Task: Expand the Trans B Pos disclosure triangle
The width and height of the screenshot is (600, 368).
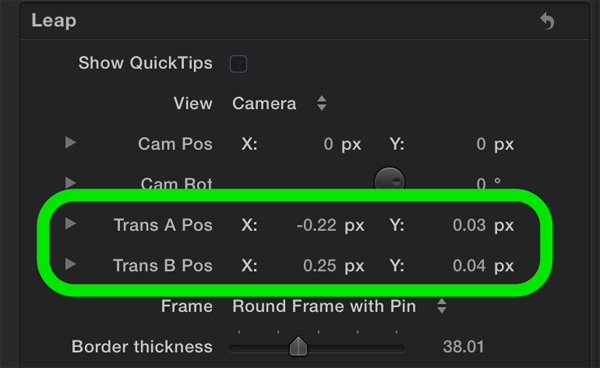Action: click(70, 264)
